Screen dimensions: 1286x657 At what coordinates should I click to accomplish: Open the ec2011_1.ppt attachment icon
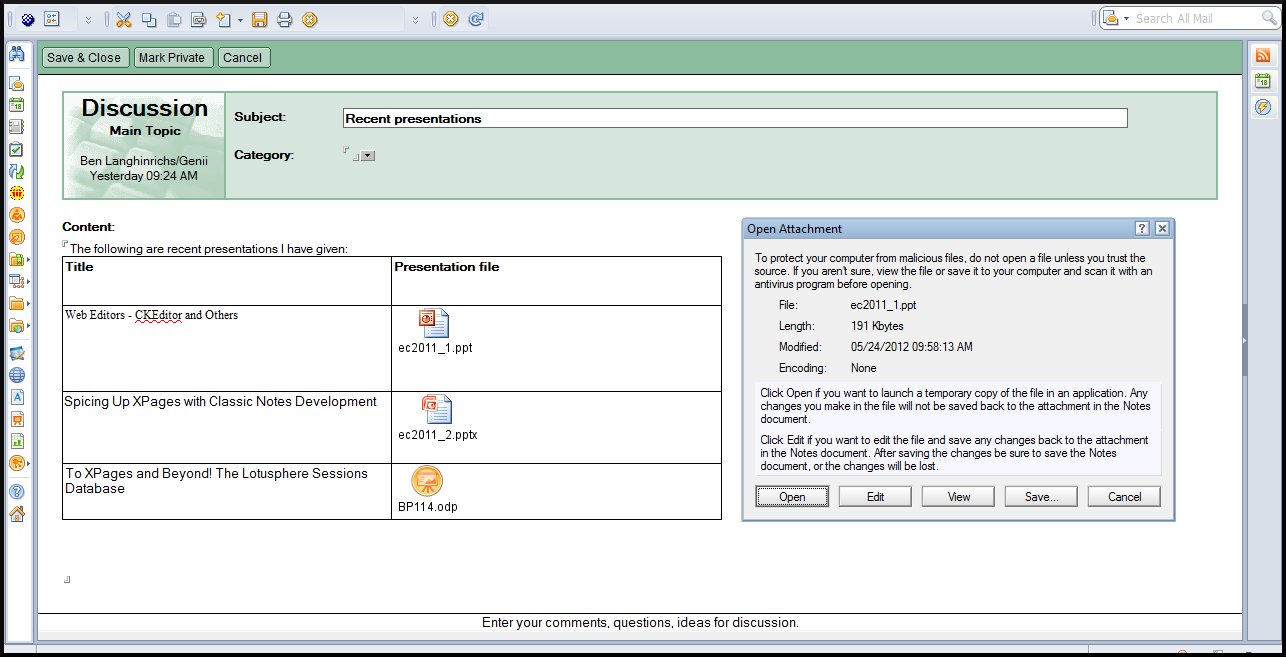pyautogui.click(x=434, y=324)
